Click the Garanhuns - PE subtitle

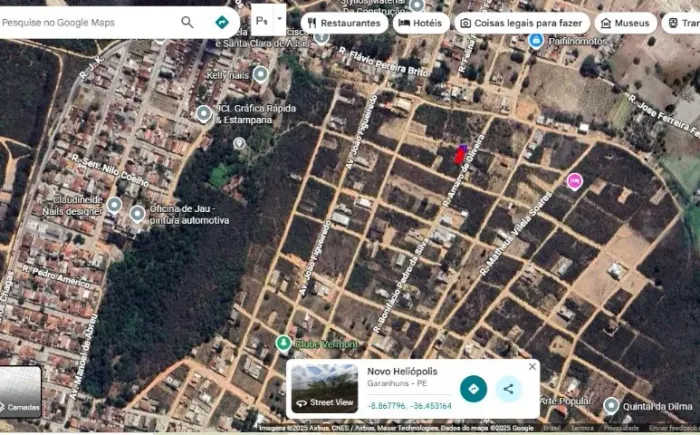(x=397, y=384)
